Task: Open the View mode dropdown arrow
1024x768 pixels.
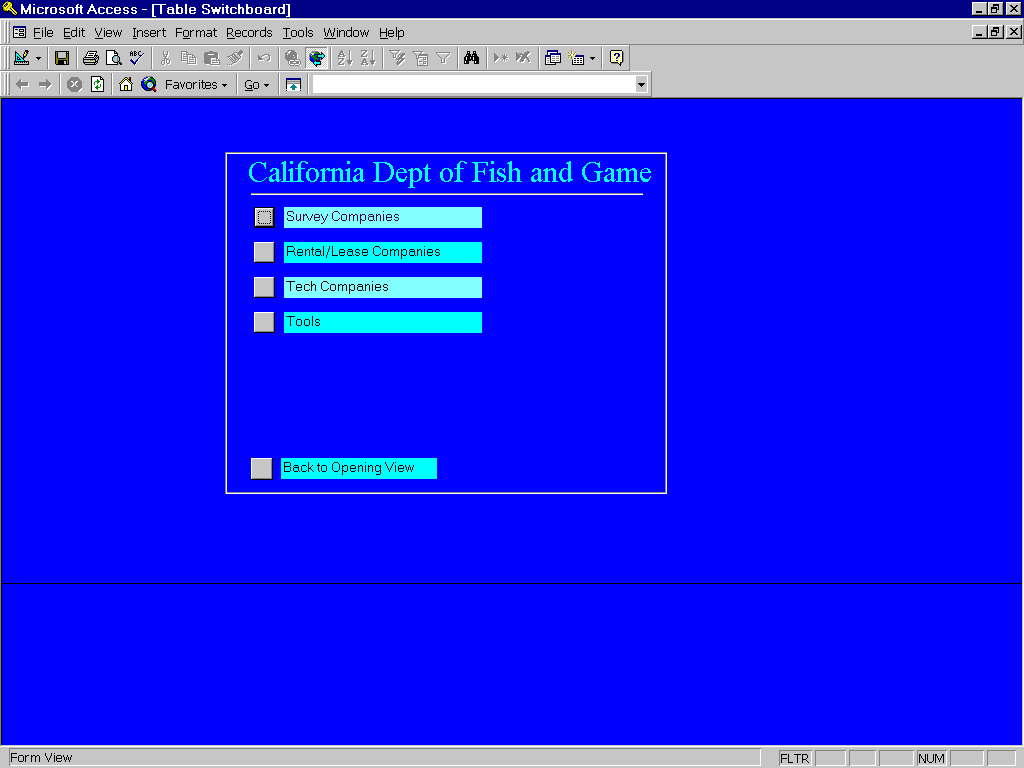Action: tap(39, 58)
